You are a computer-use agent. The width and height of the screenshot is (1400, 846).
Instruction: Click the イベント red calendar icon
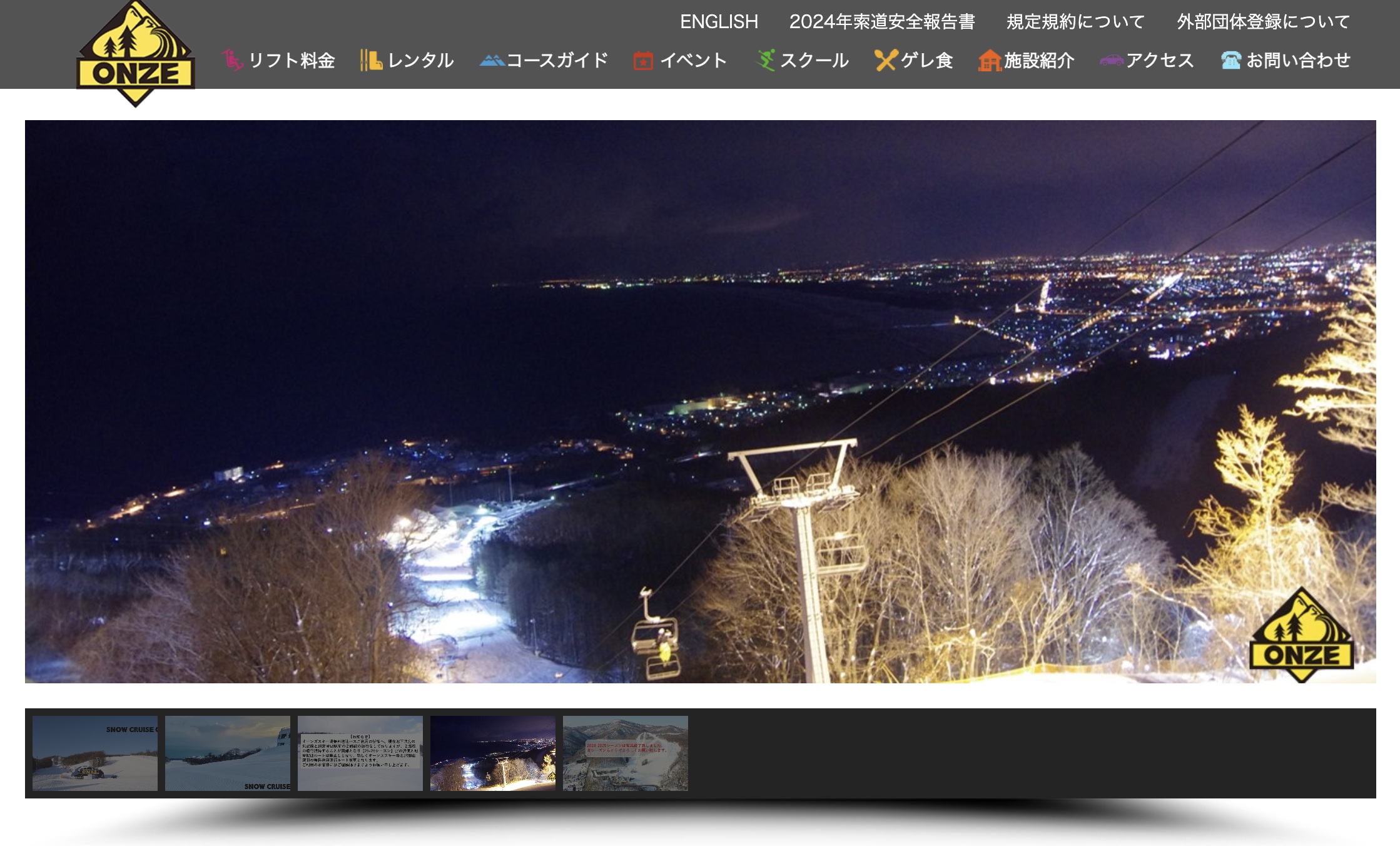click(x=645, y=61)
